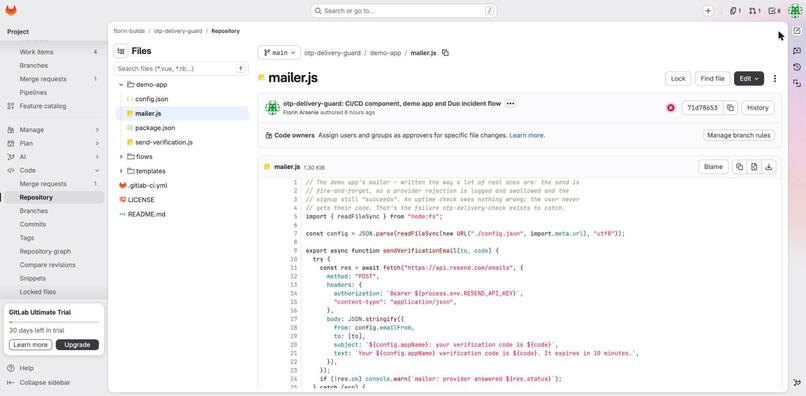View assigned issues counter
This screenshot has width=806, height=396.
pyautogui.click(x=735, y=11)
